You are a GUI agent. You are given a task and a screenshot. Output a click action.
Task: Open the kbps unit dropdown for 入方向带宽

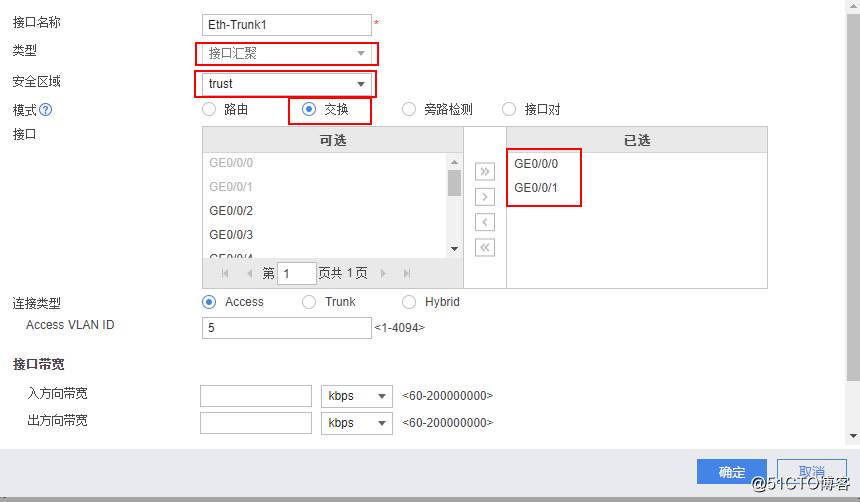[x=356, y=396]
